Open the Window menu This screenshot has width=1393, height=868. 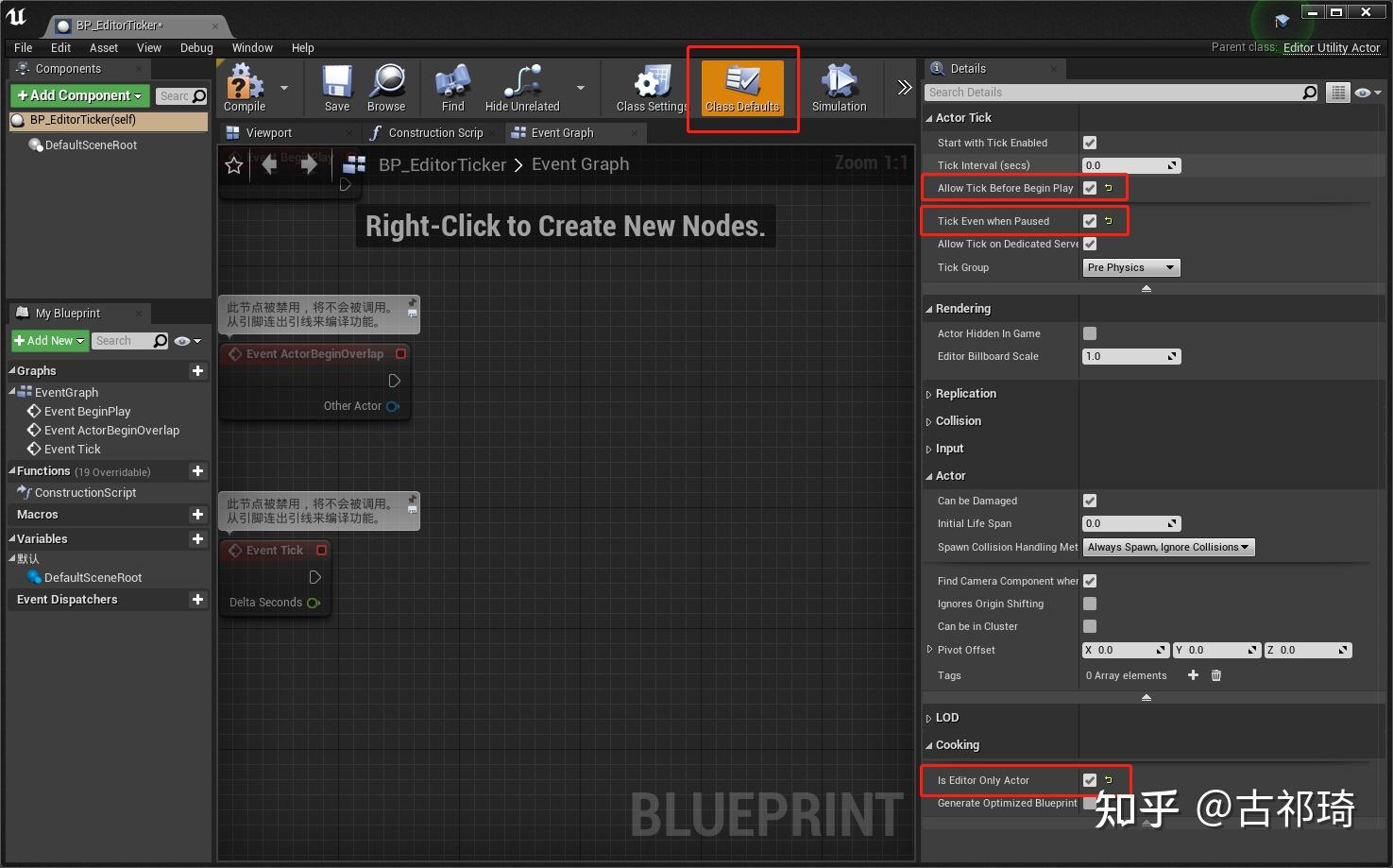[252, 47]
